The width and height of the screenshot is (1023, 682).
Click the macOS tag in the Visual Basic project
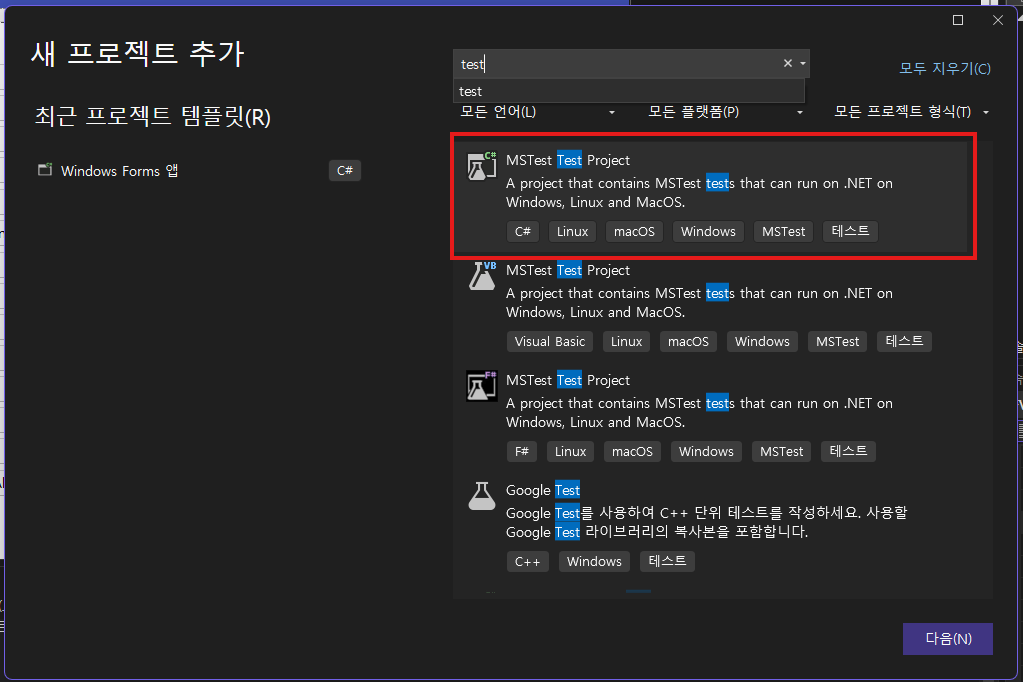coord(688,341)
